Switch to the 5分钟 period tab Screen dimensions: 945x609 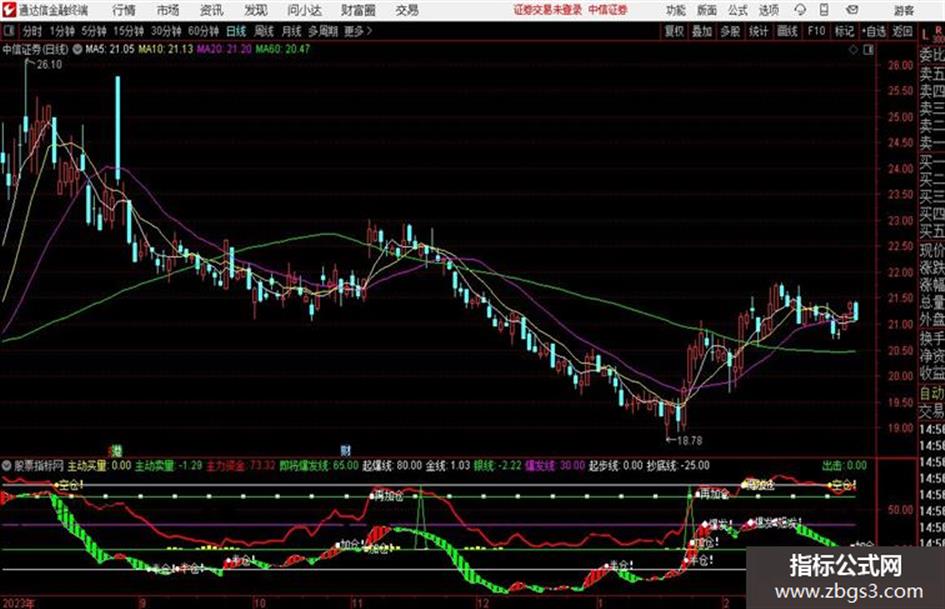(94, 31)
